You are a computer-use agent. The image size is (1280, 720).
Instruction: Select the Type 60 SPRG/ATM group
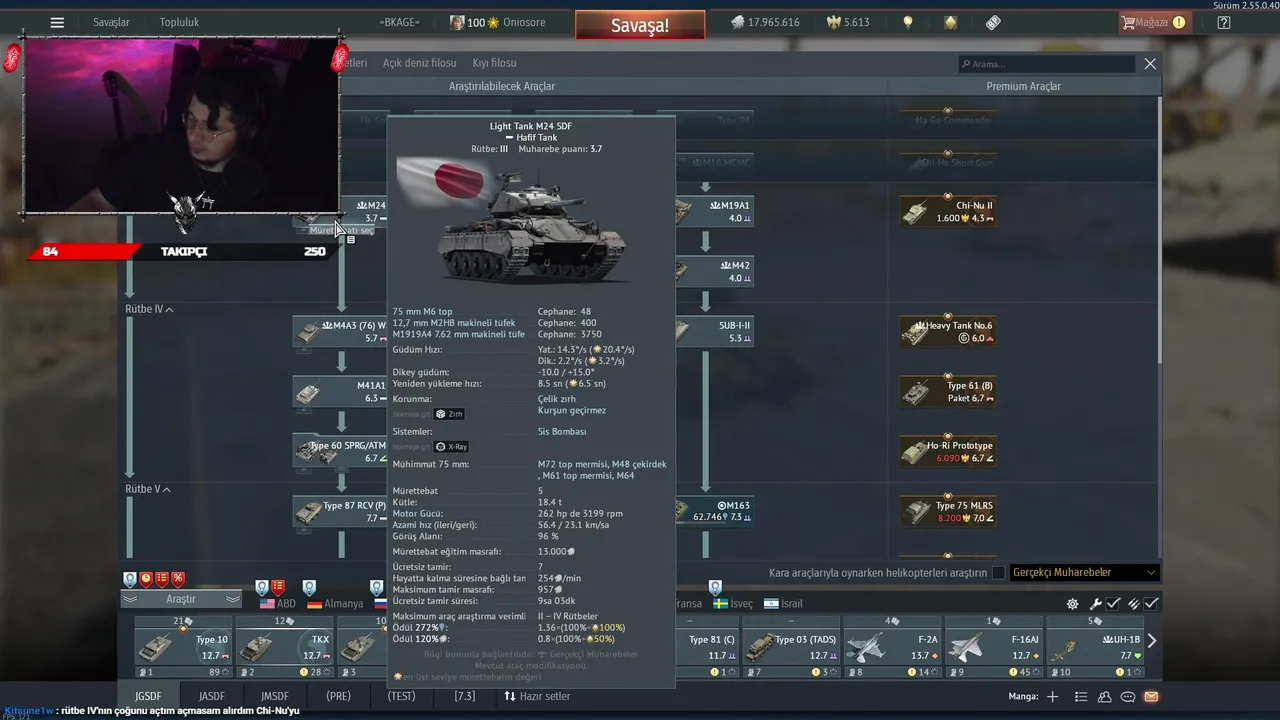point(340,451)
